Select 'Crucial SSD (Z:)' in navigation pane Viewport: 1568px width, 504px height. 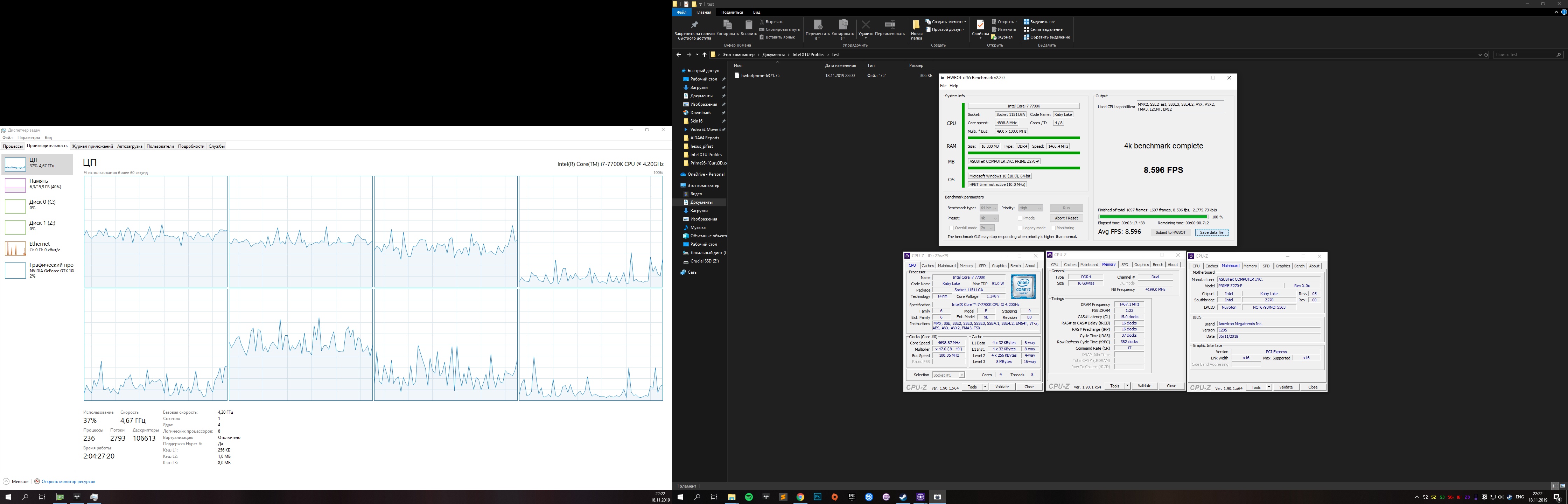pos(704,261)
